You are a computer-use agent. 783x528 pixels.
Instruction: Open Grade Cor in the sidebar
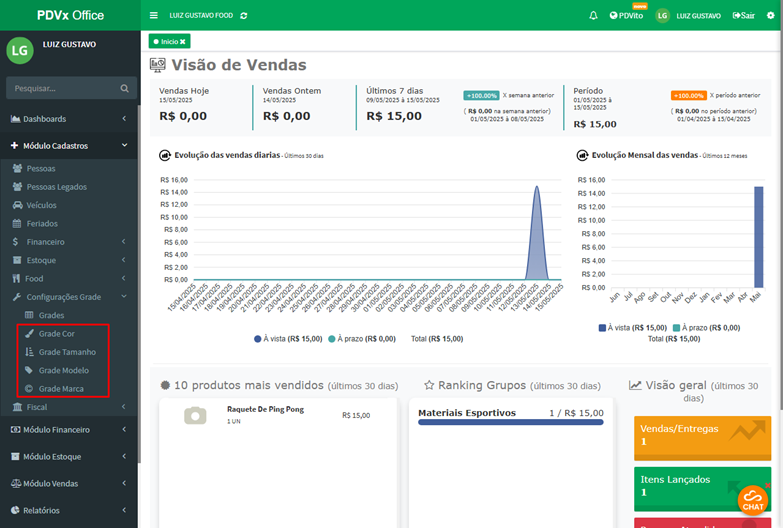point(55,333)
